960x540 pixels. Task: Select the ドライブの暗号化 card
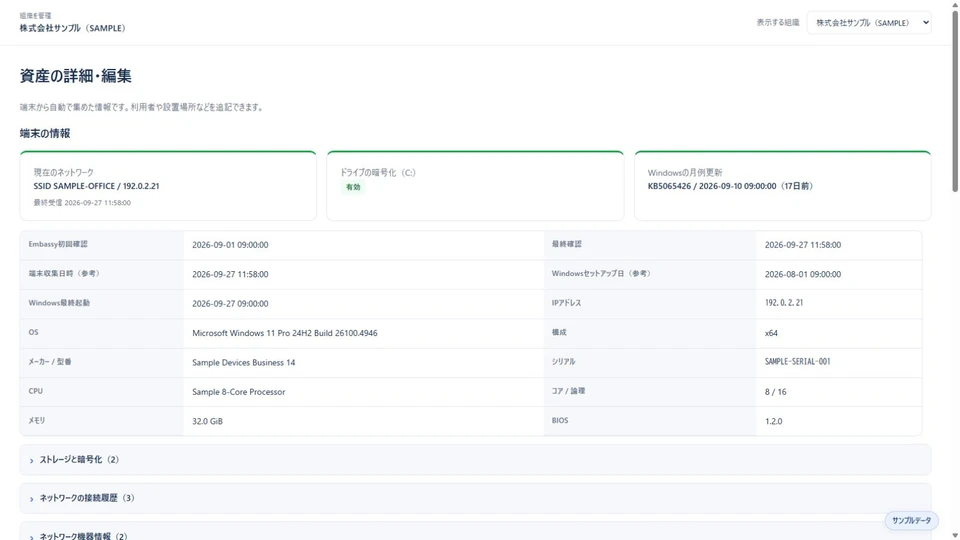coord(475,186)
